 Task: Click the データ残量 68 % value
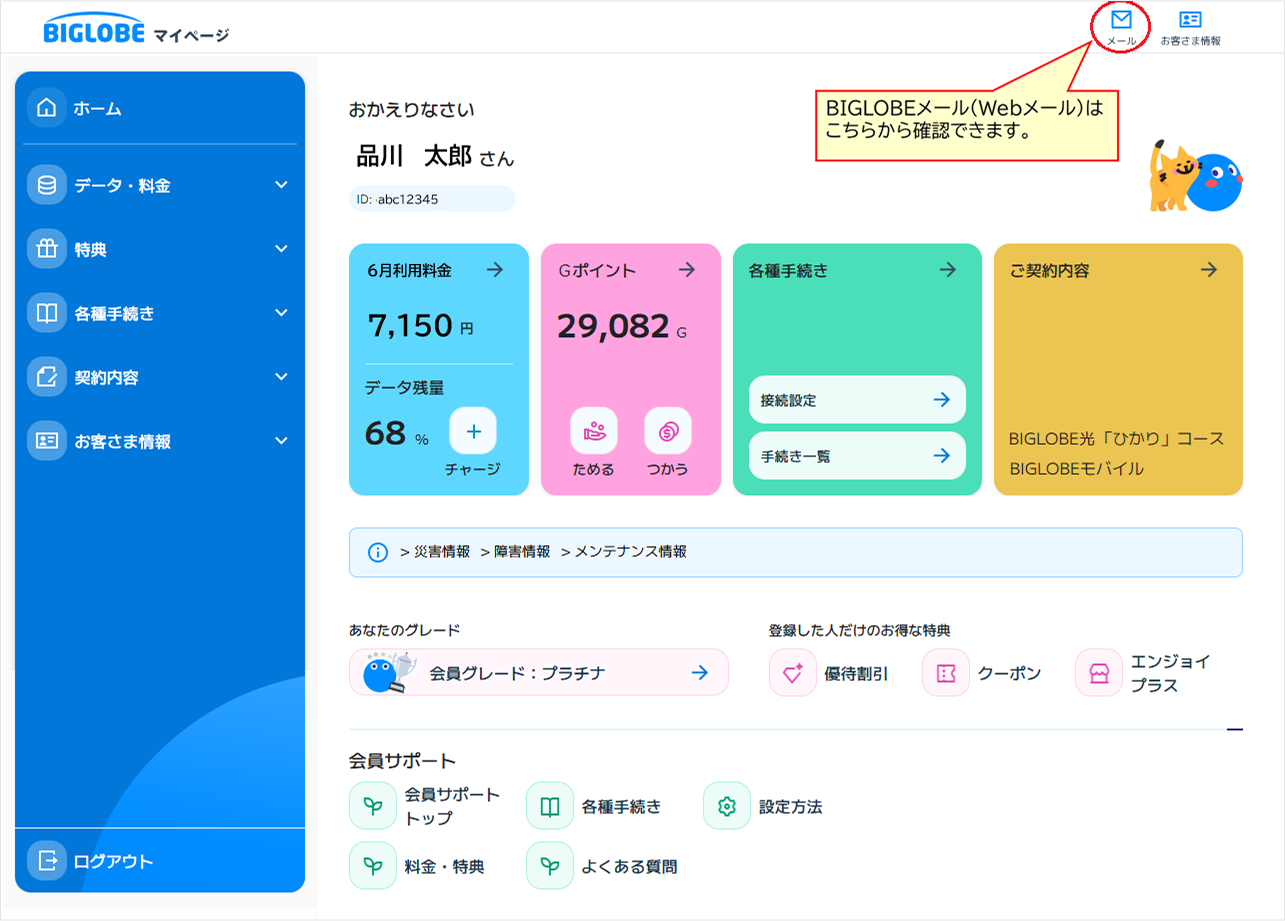pos(397,433)
